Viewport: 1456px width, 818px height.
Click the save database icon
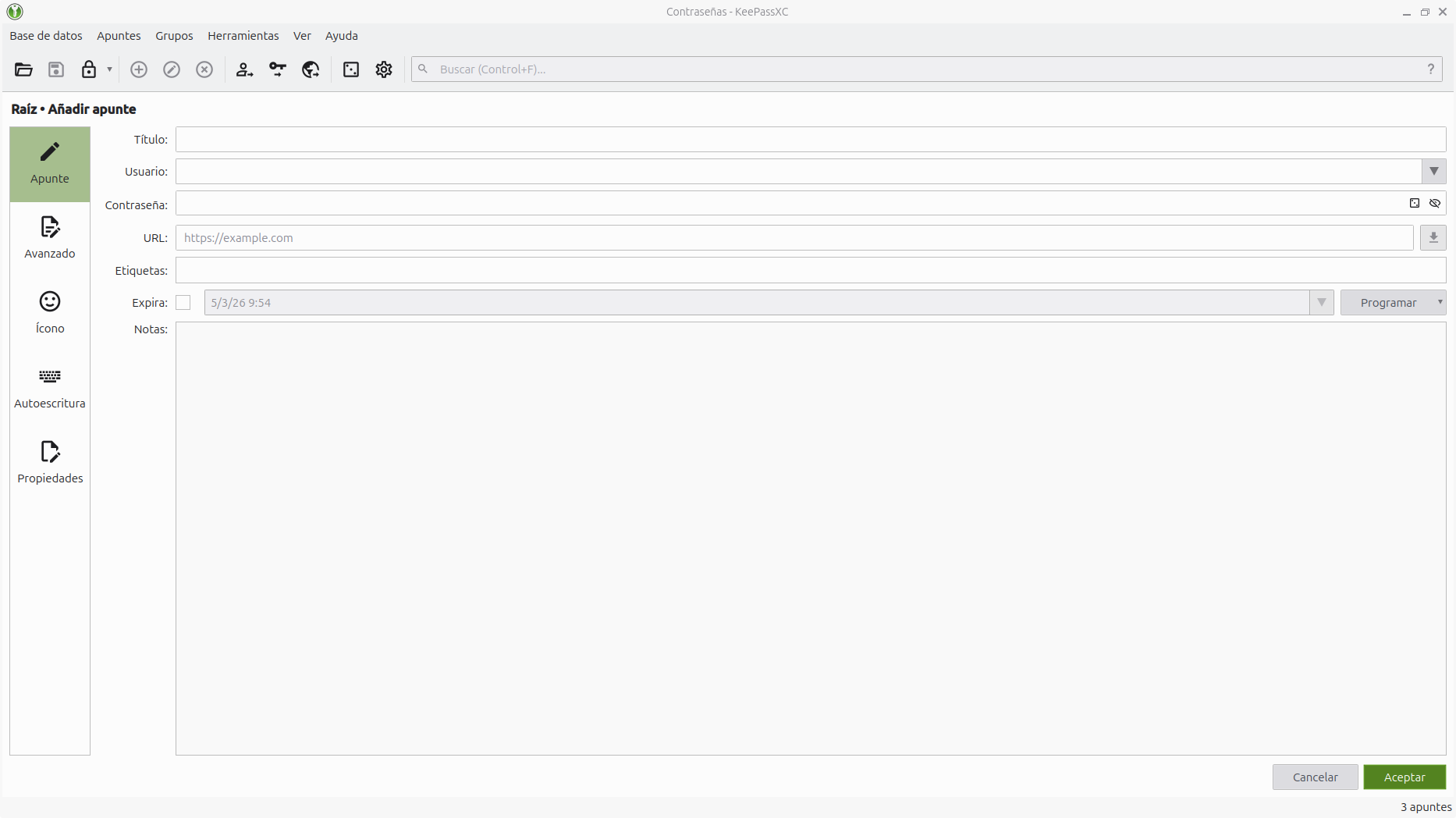pyautogui.click(x=56, y=69)
